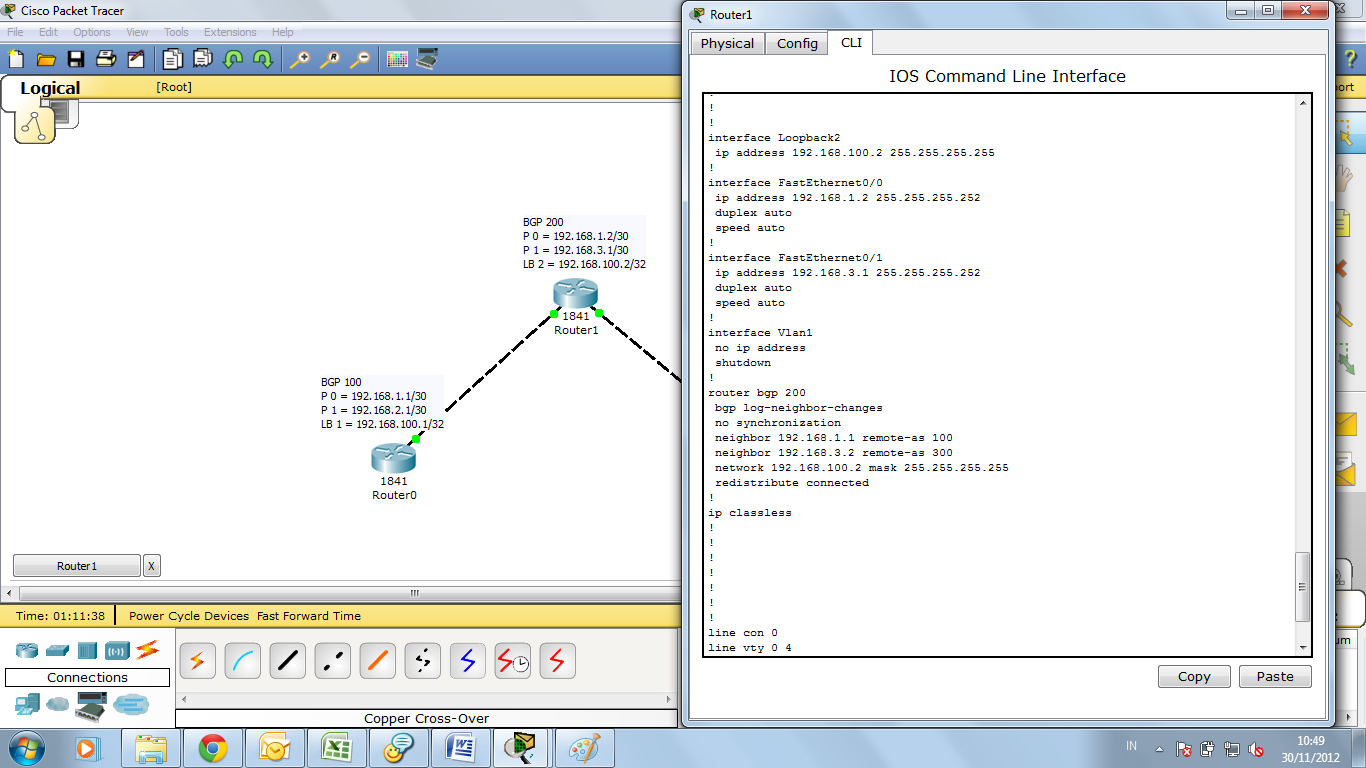The height and width of the screenshot is (768, 1366).
Task: Choose the Serial DCE cable with clock
Action: pos(512,661)
